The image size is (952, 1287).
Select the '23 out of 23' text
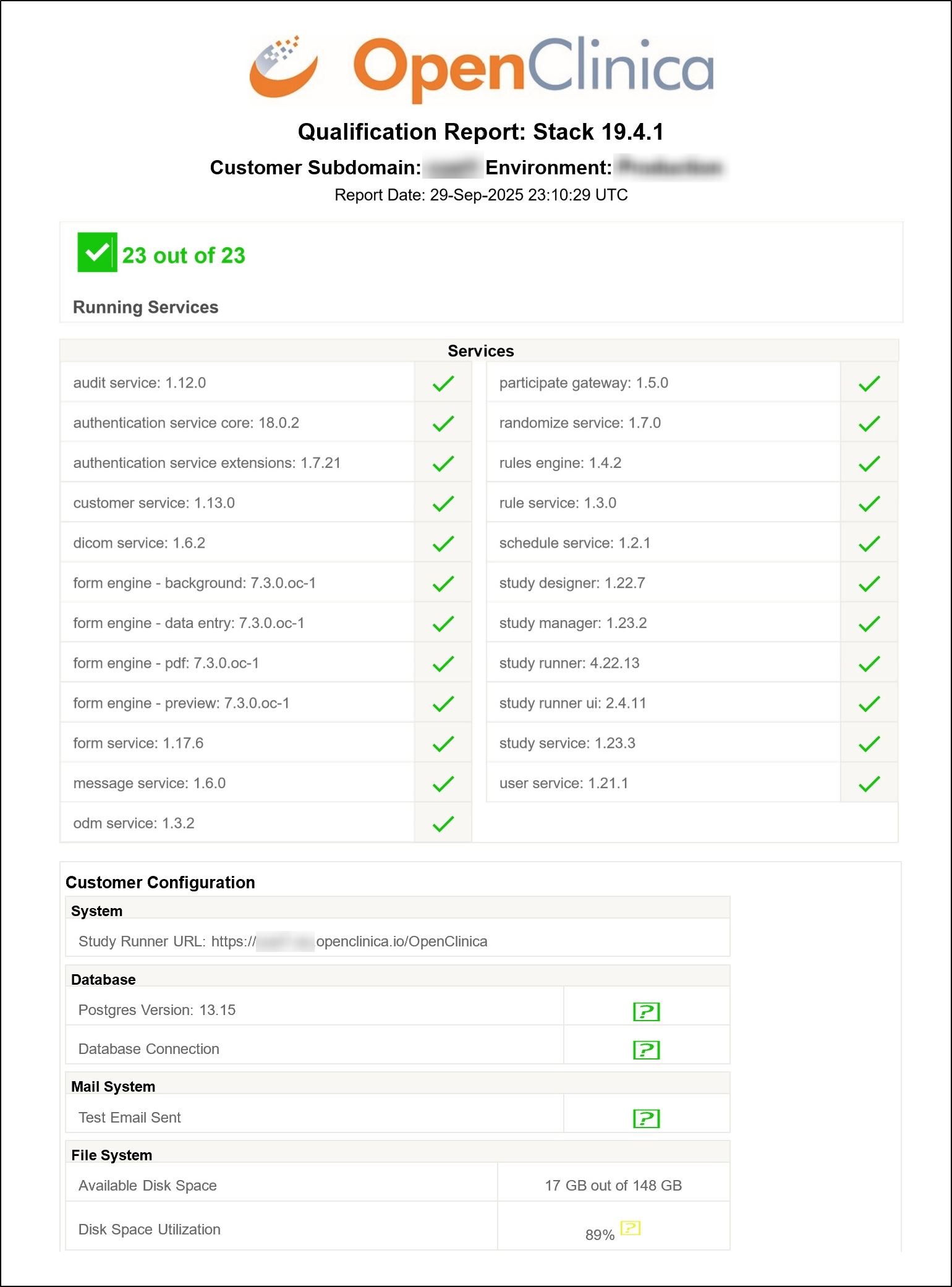point(184,255)
